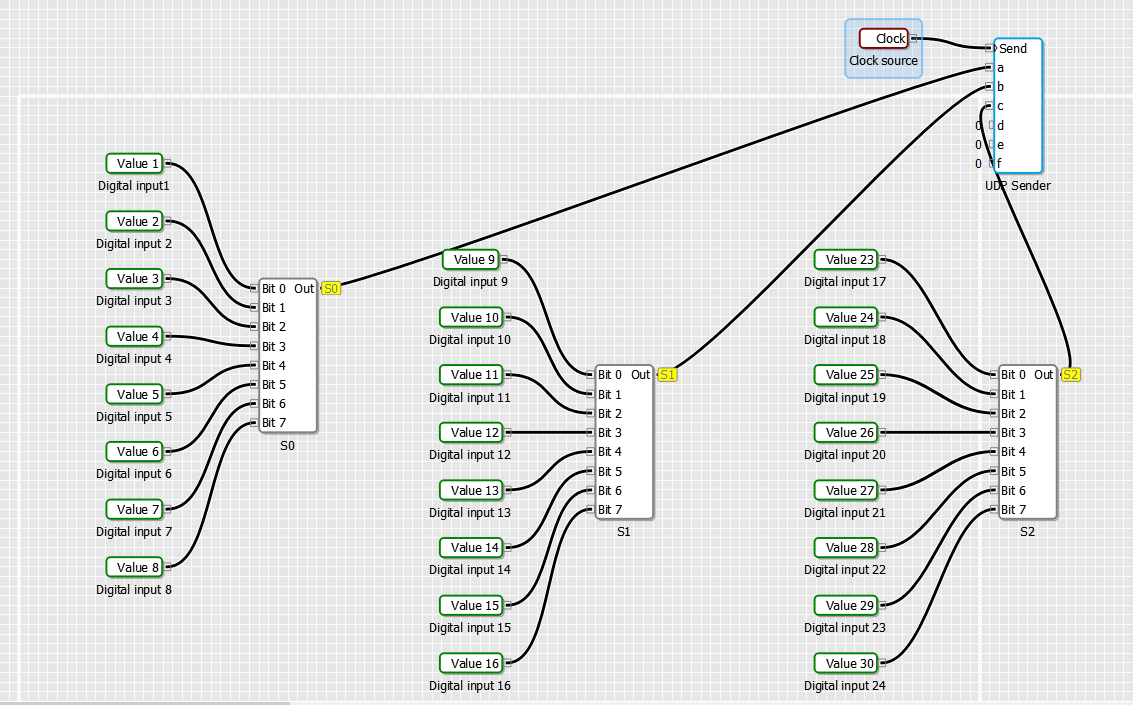Image resolution: width=1133 pixels, height=705 pixels.
Task: Select the Value 5 block
Action: coord(134,394)
